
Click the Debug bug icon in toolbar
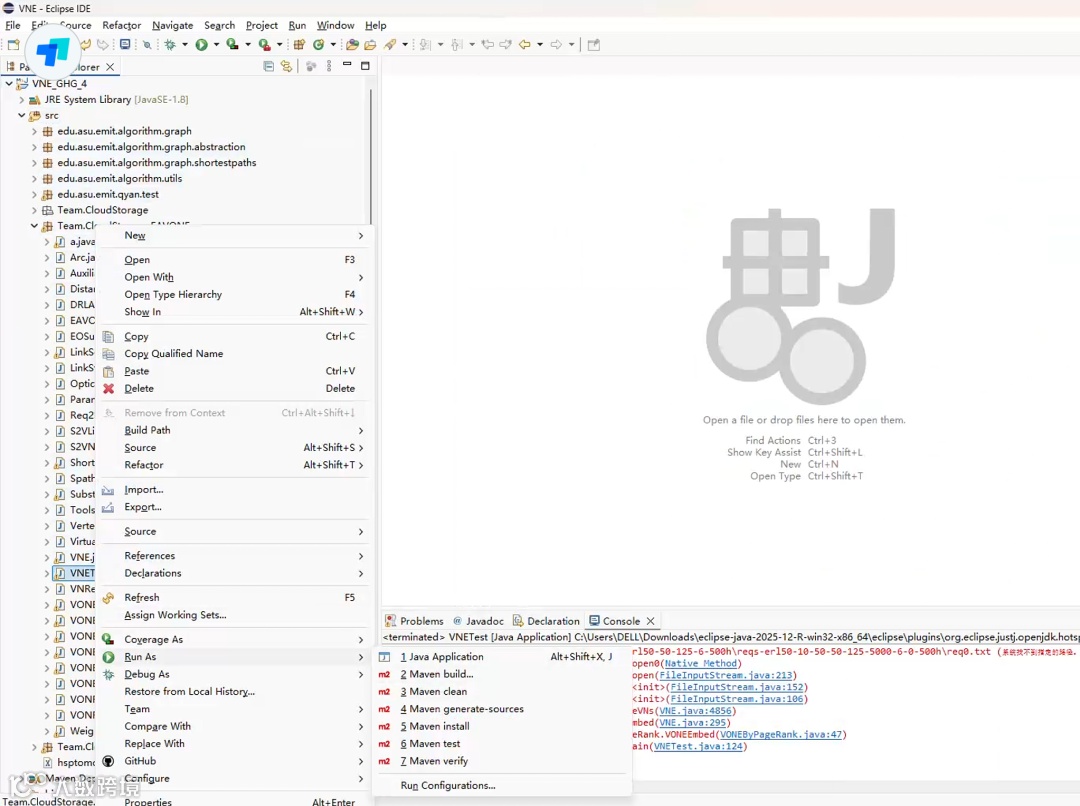click(170, 45)
